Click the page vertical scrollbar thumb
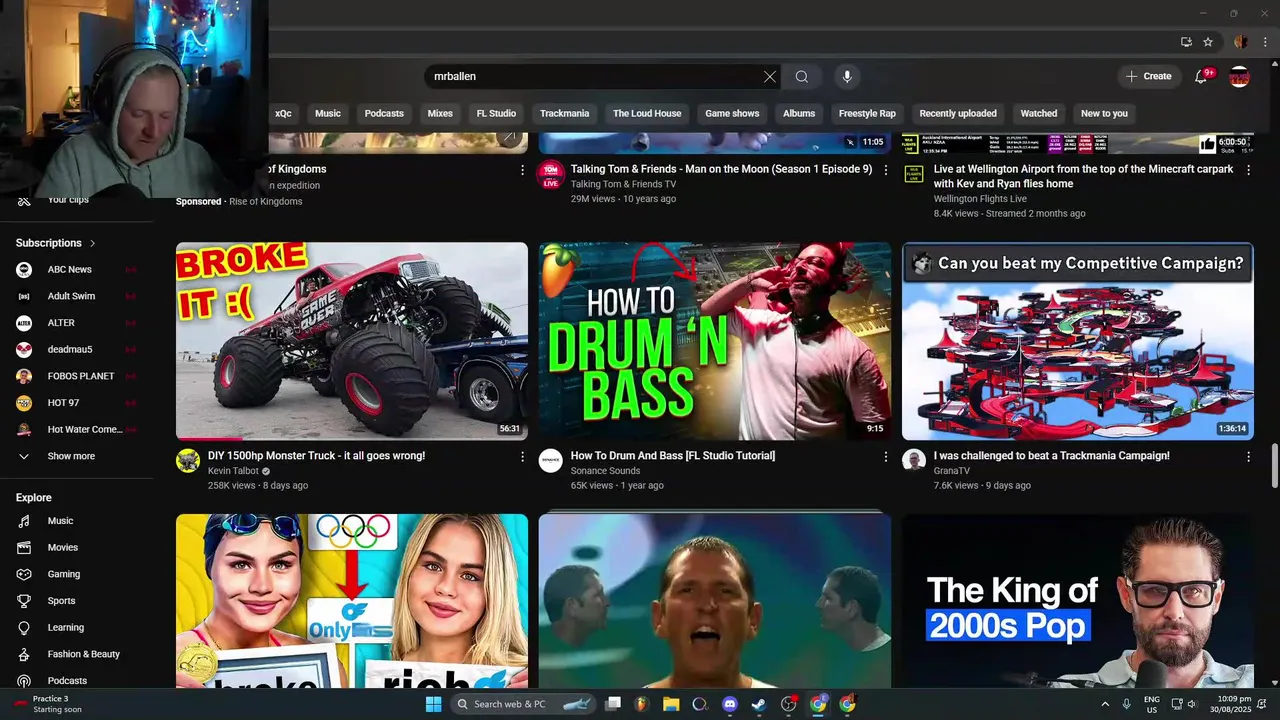Viewport: 1280px width, 720px height. 1274,467
